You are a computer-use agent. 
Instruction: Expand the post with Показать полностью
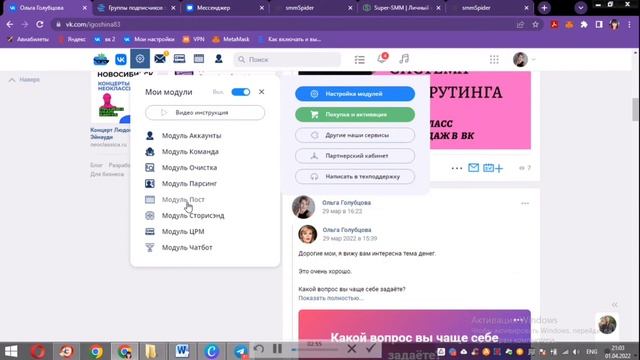331,298
